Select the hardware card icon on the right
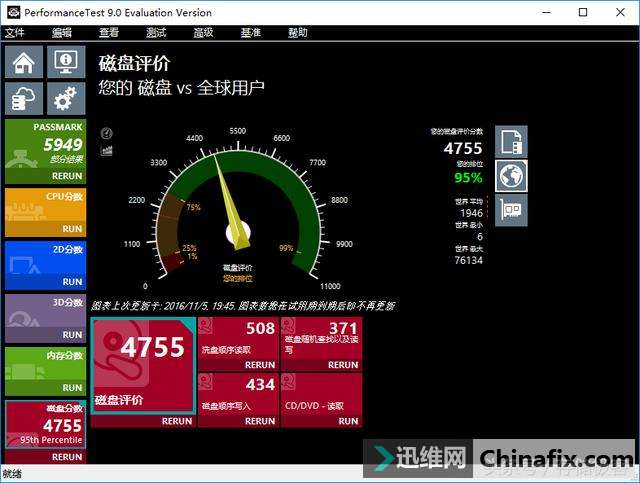Image resolution: width=640 pixels, height=483 pixels. (x=511, y=210)
